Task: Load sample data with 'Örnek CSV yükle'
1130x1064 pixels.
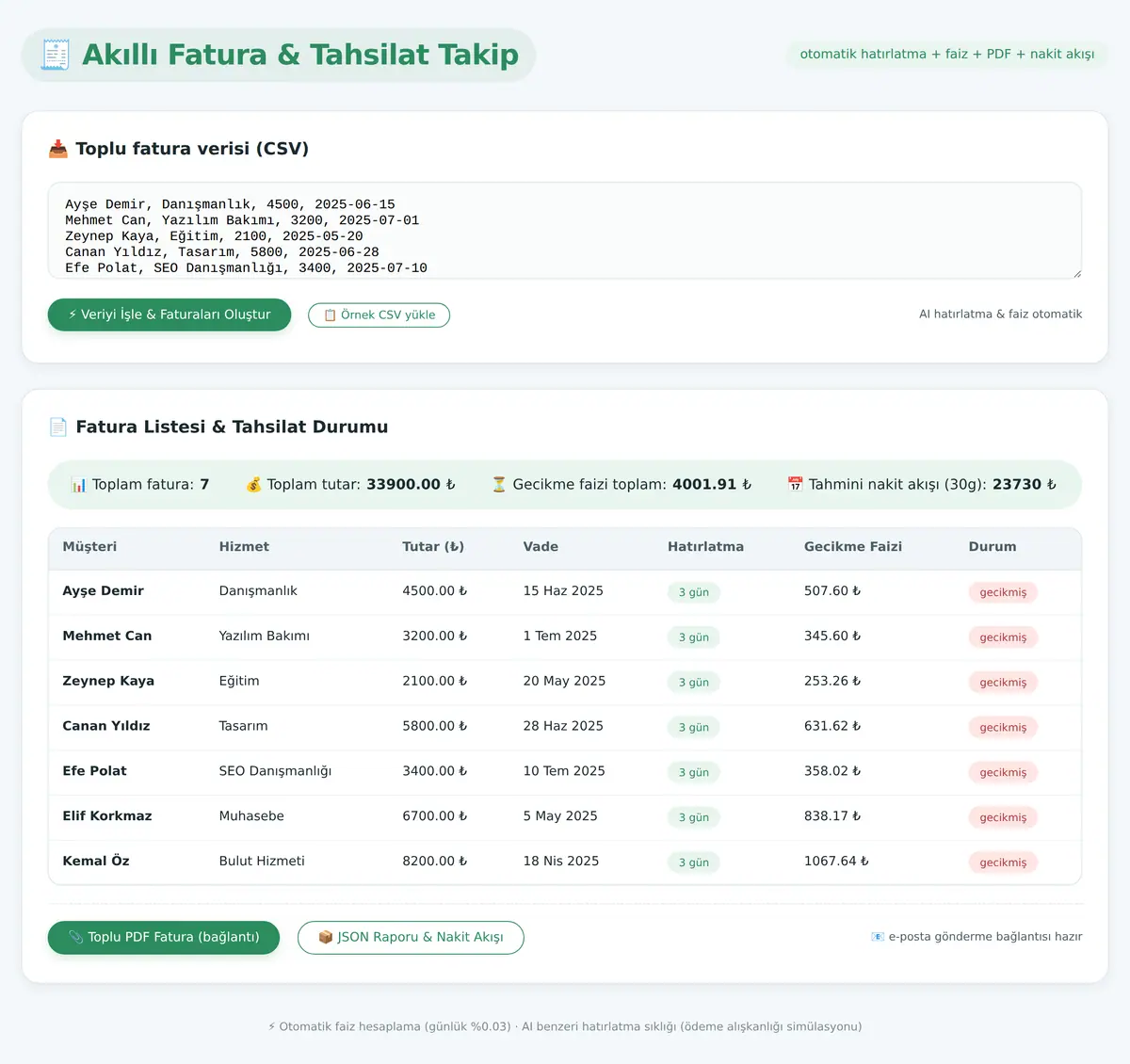Action: tap(379, 315)
